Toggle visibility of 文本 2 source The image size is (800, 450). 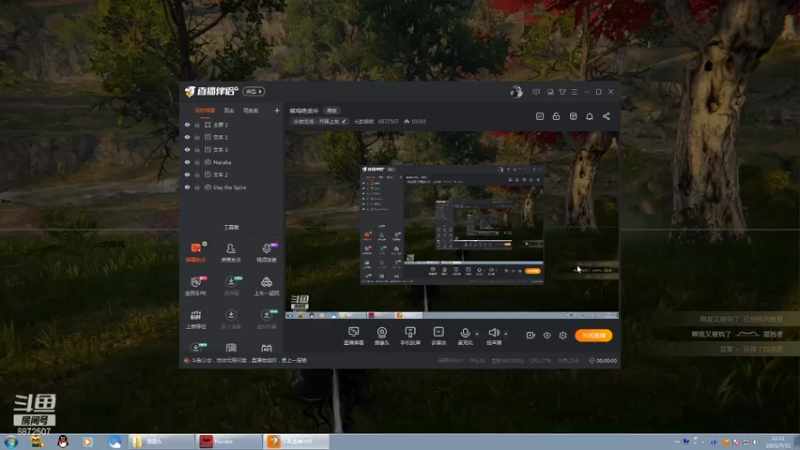187,174
